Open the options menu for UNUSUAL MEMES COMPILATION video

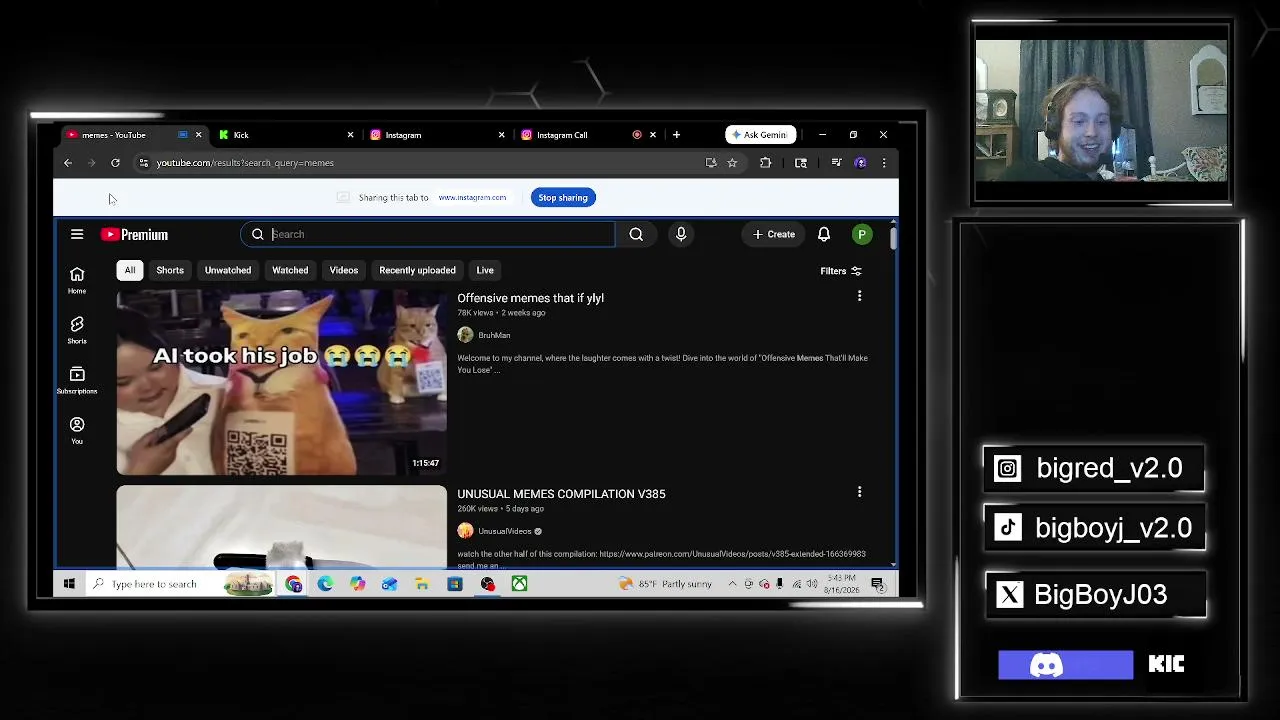coord(859,492)
